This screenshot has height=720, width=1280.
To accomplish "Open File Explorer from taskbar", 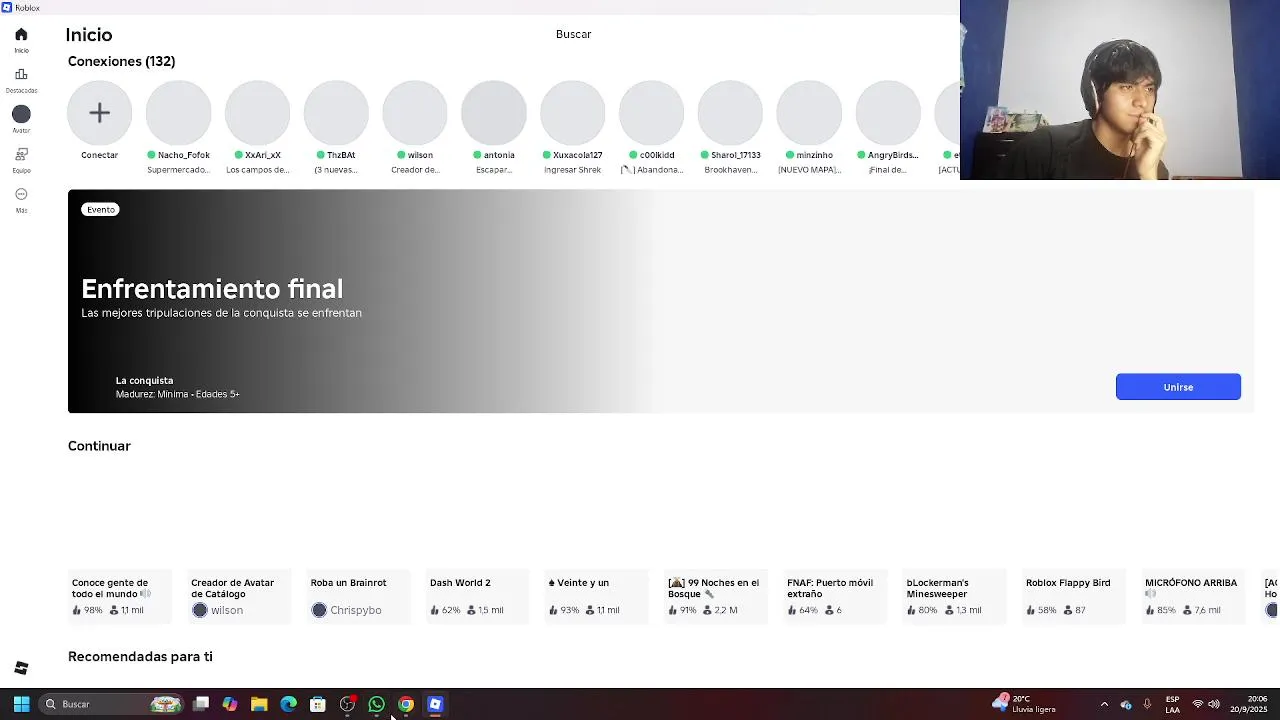I will (259, 704).
